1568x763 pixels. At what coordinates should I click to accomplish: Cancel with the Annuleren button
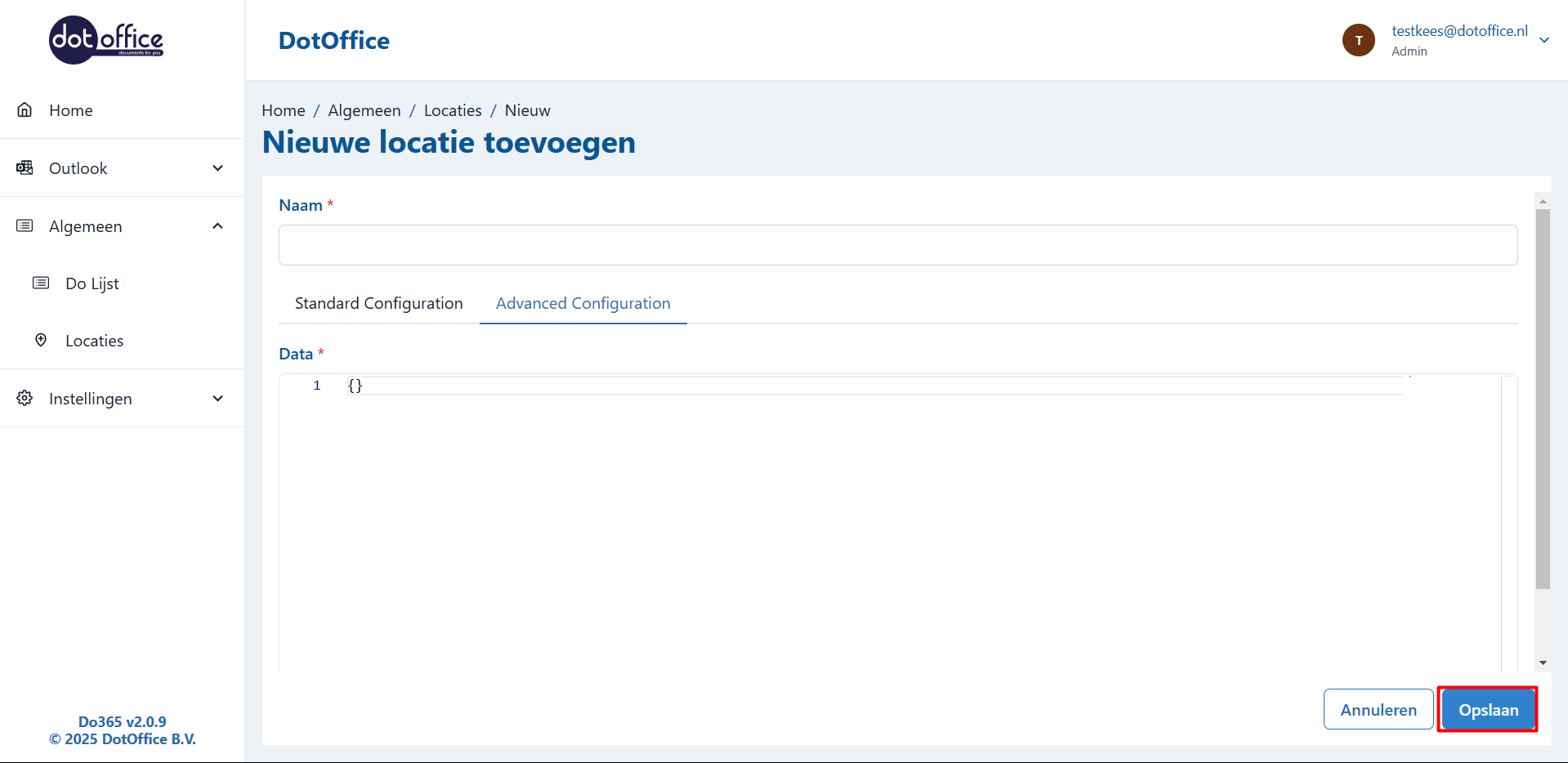[1378, 710]
